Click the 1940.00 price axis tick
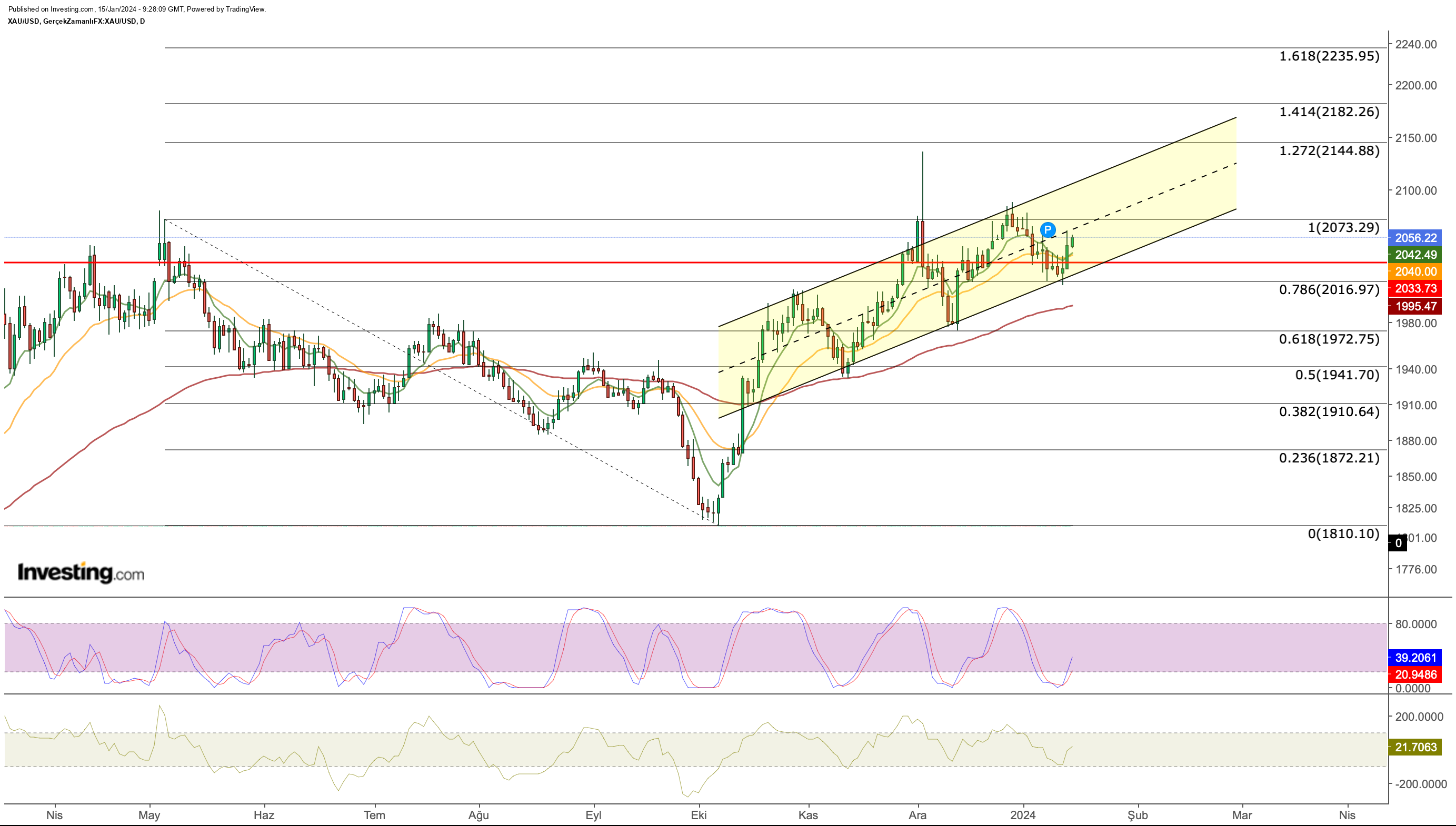This screenshot has width=1456, height=826. pyautogui.click(x=1417, y=370)
